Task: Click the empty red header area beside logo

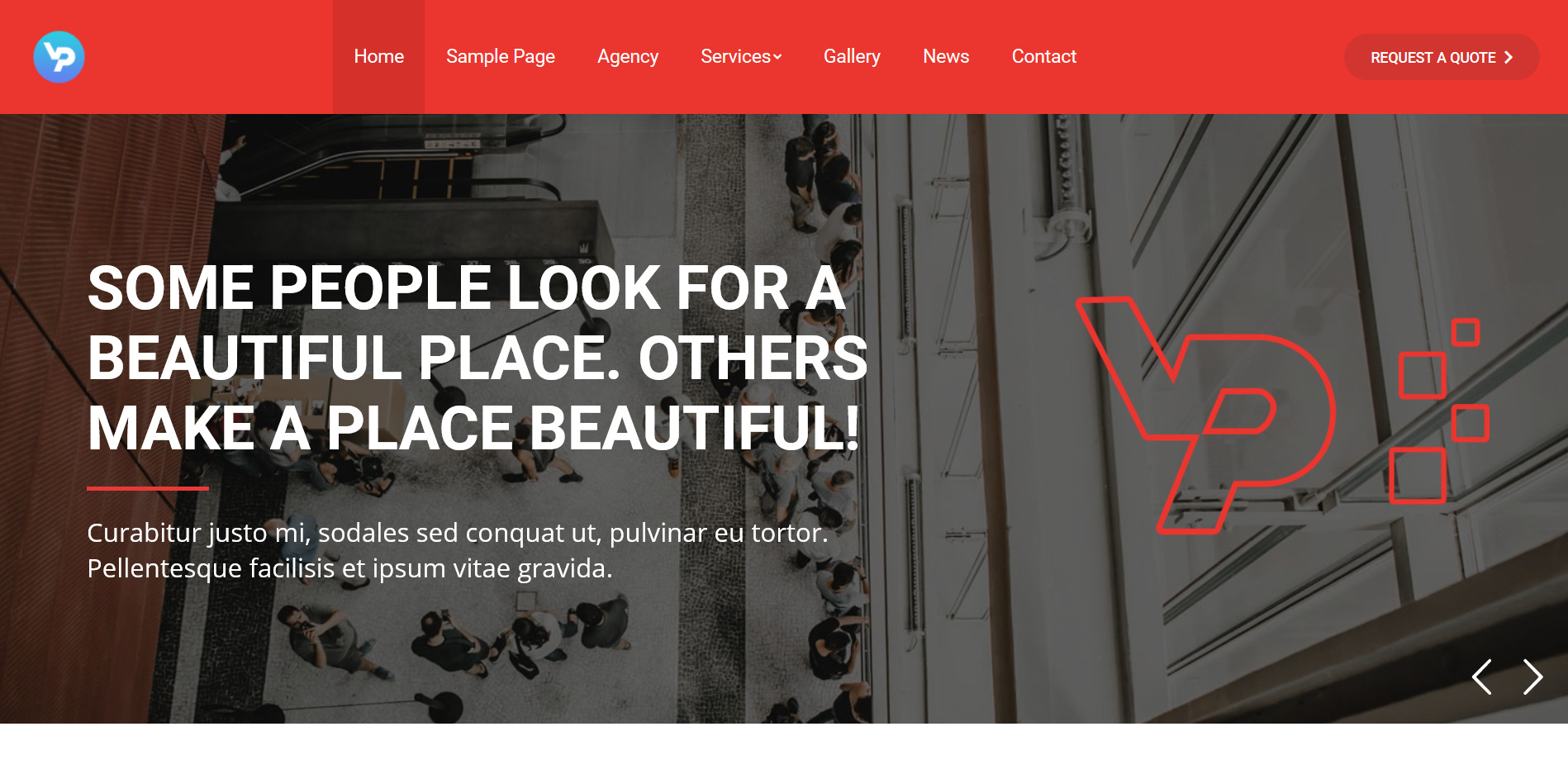Action: pos(207,57)
